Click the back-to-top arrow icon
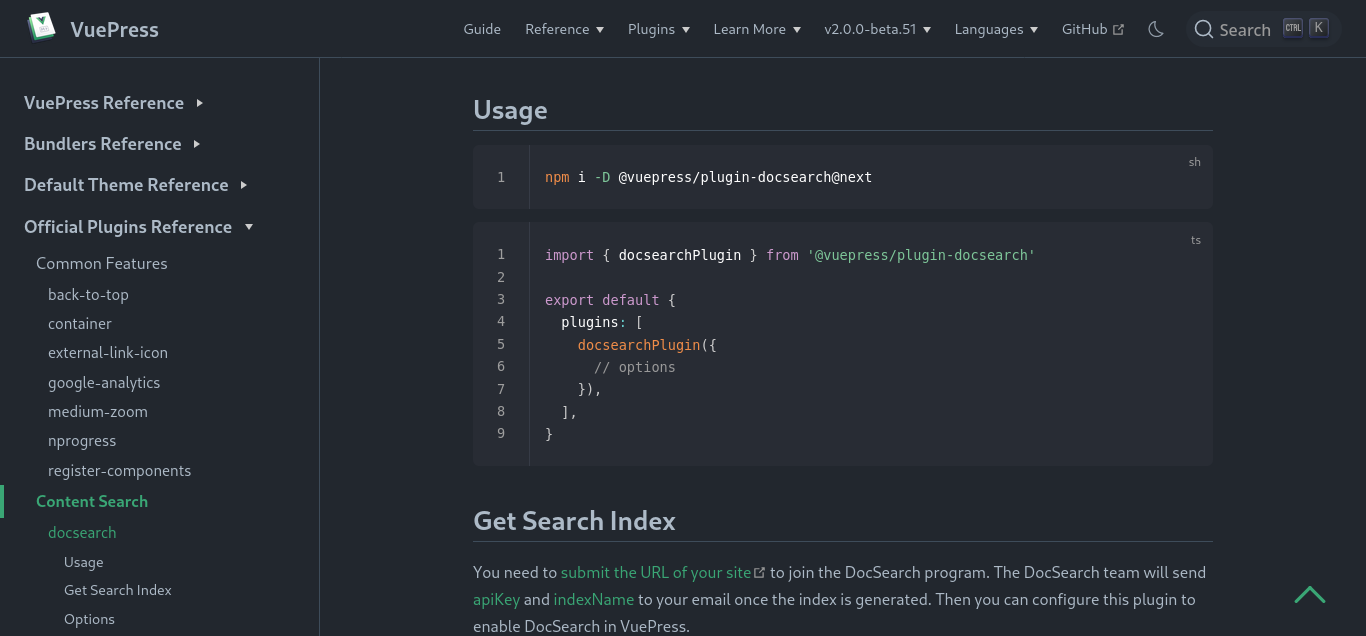This screenshot has height=636, width=1366. click(x=1310, y=594)
